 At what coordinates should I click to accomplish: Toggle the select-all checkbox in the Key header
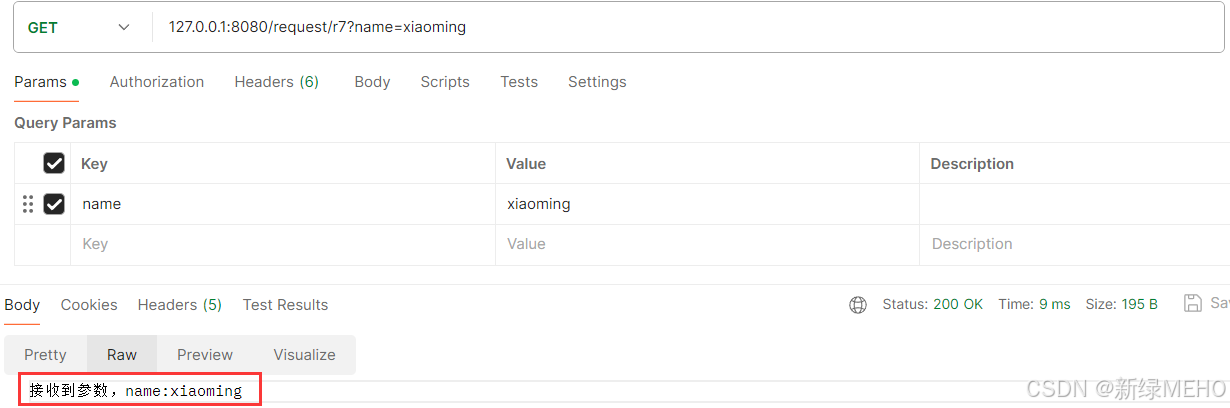[54, 163]
